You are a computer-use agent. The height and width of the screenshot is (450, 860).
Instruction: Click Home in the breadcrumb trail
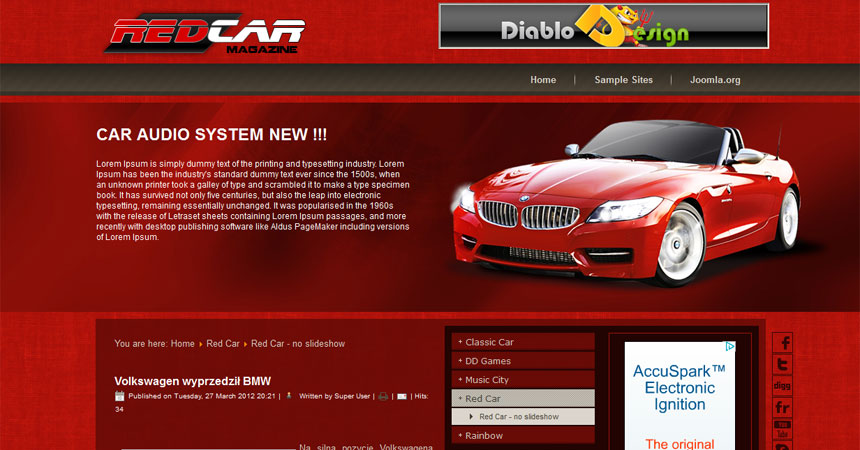tap(183, 344)
